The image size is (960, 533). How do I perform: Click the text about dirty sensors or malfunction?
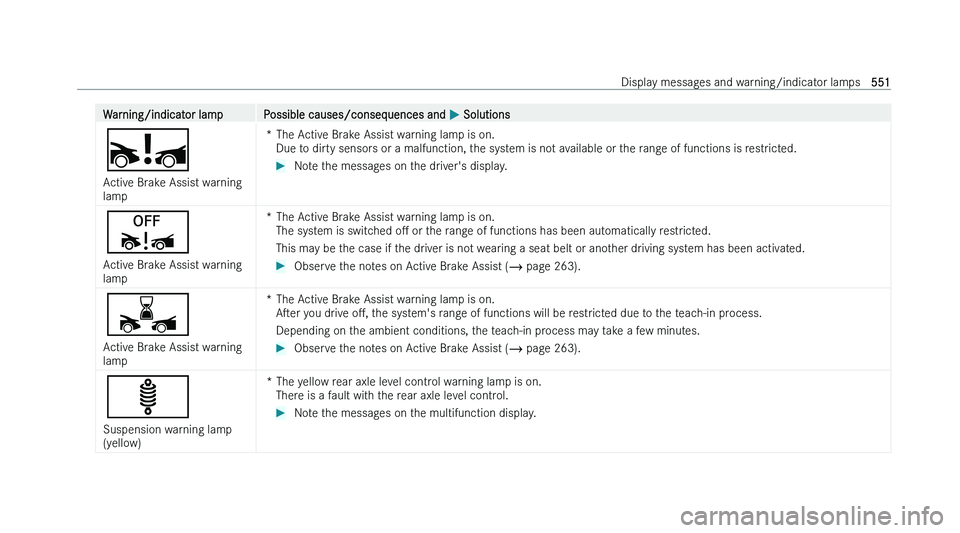click(x=536, y=148)
